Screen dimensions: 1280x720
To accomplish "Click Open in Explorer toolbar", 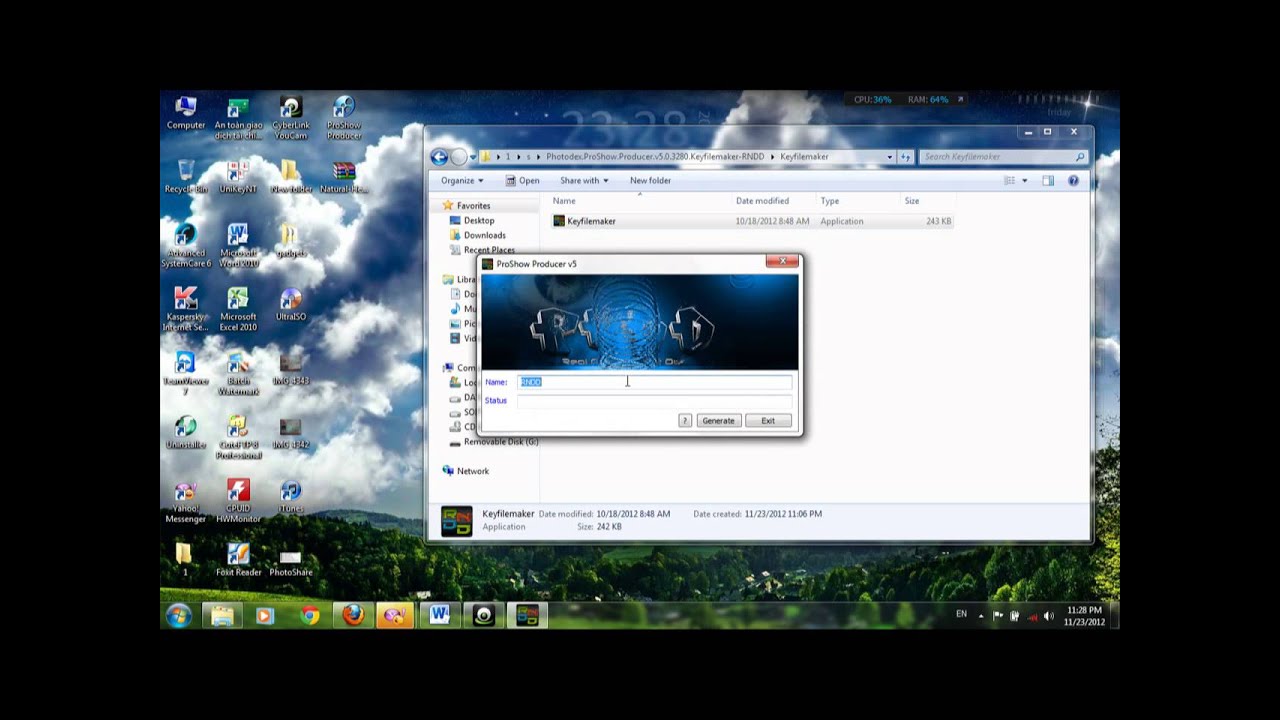I will pos(522,181).
